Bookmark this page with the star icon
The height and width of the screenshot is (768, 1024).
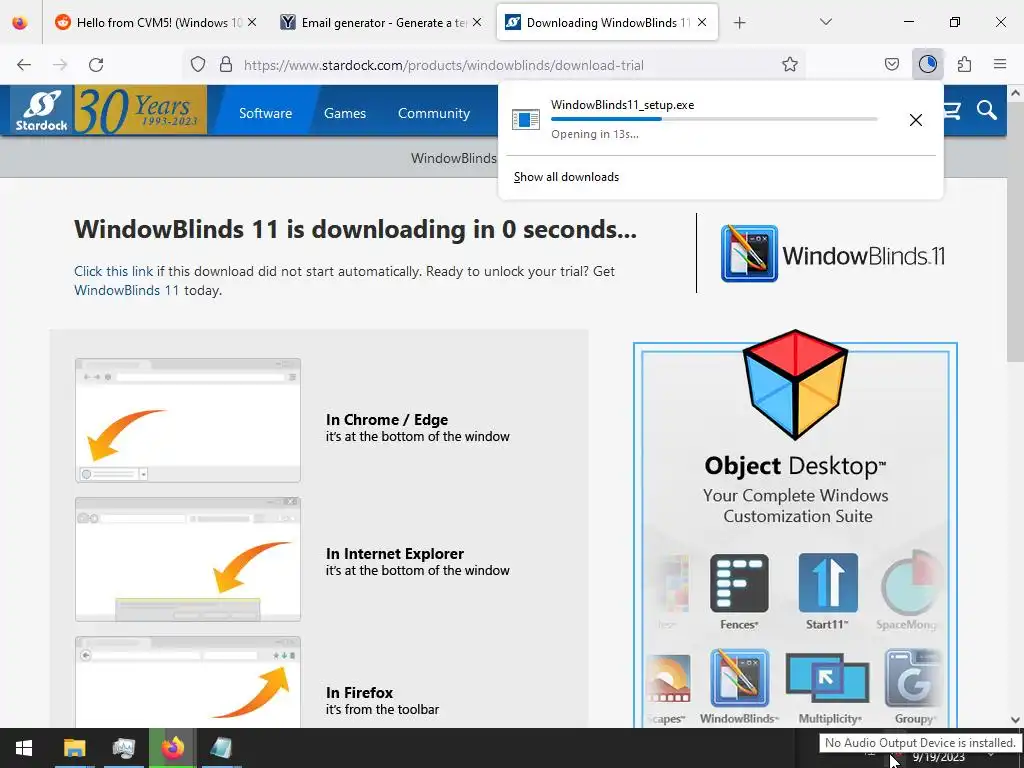tap(790, 65)
